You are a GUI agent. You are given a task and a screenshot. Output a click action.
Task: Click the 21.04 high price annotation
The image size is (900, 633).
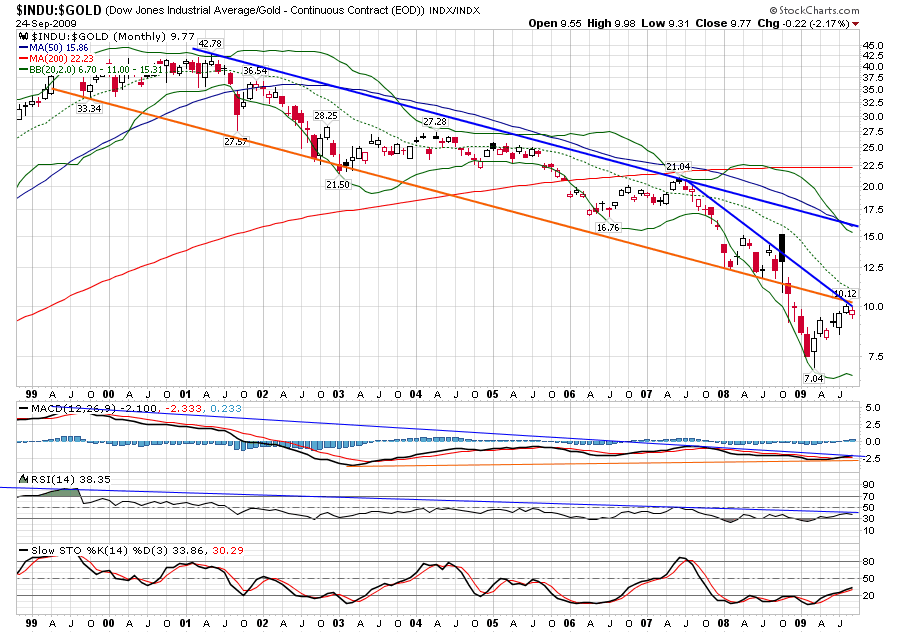click(x=678, y=166)
